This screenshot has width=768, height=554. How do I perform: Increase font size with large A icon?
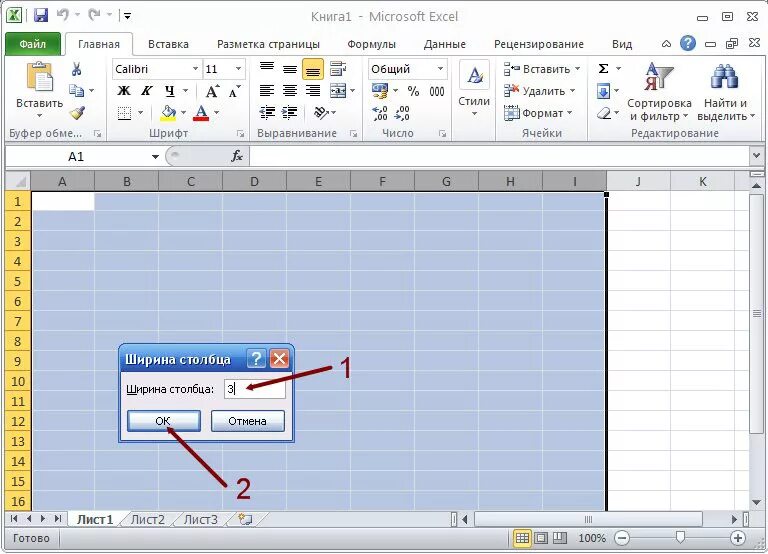212,91
